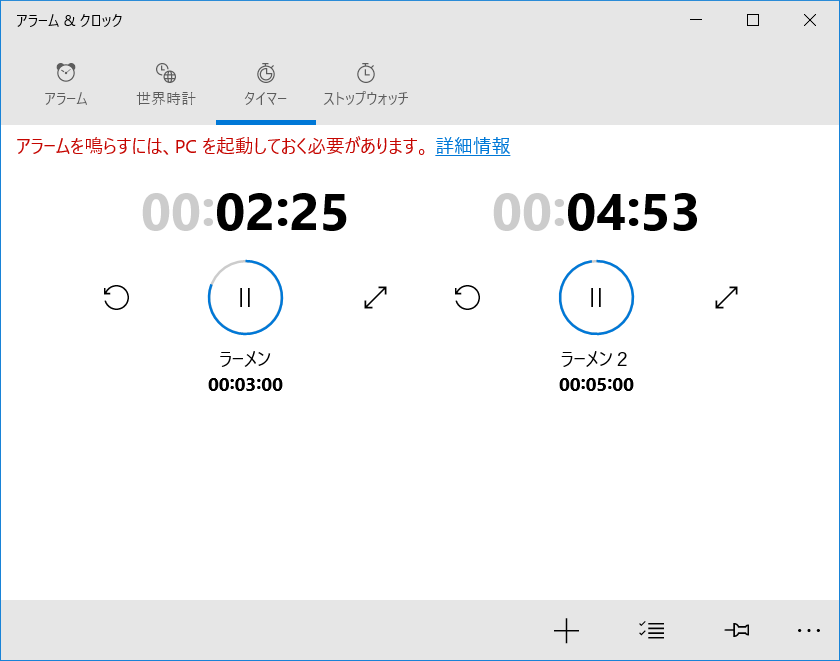The width and height of the screenshot is (840, 661).
Task: Close the アラーム & クロック window
Action: 810,20
